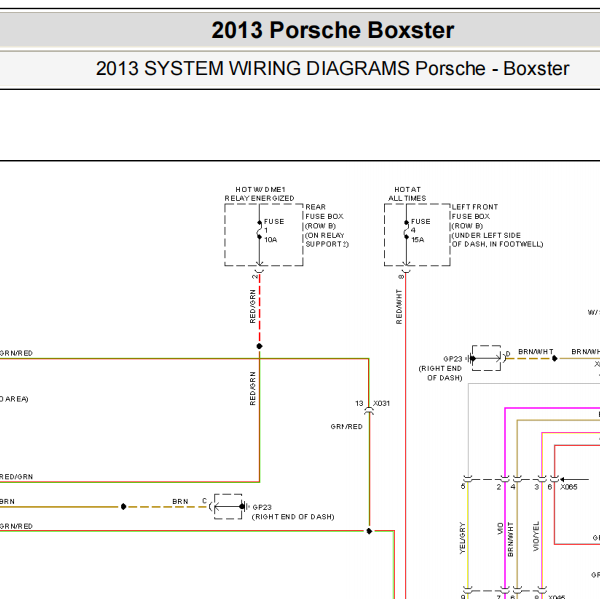
Task: Click the "2013 Porsche Boxster" title heading
Action: (x=333, y=30)
